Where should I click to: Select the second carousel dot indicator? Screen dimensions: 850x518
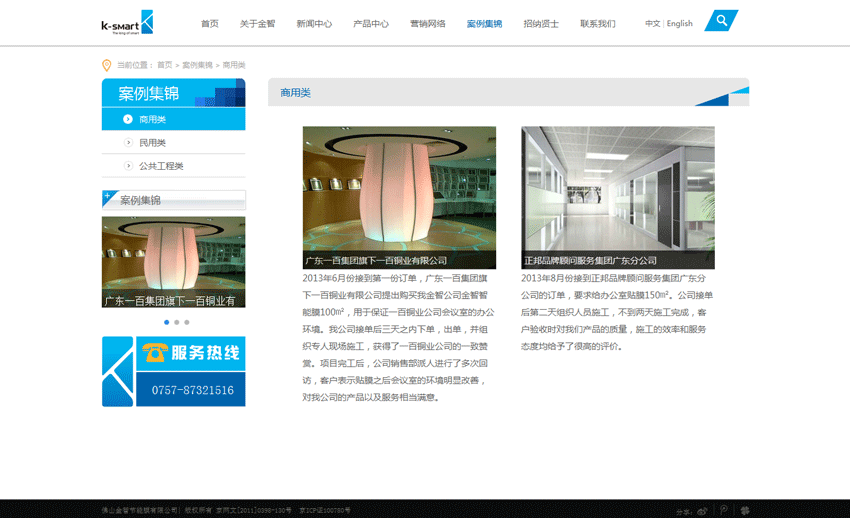pyautogui.click(x=176, y=322)
